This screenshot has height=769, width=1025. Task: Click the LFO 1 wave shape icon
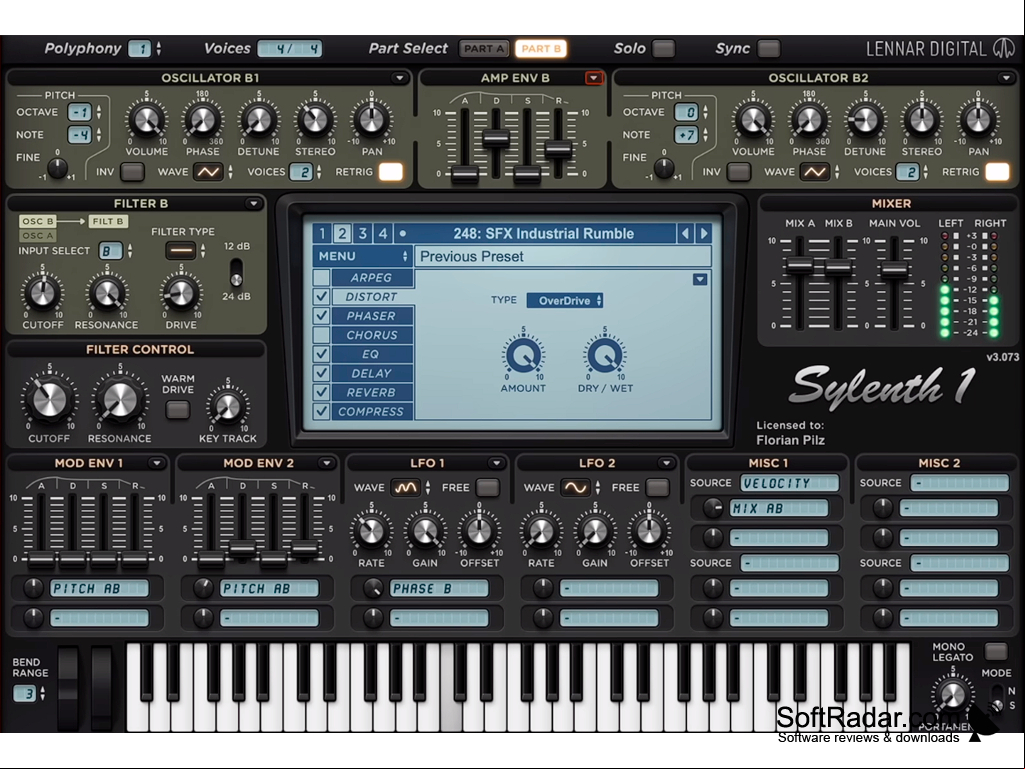pos(405,487)
